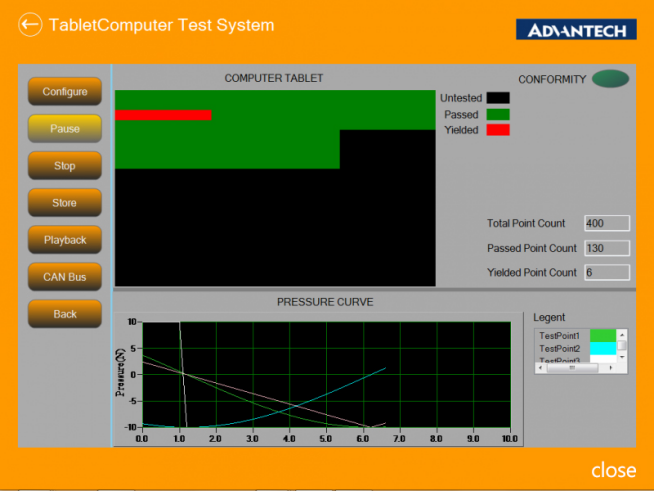Click the green TestPoint1 color swatch

coord(601,336)
